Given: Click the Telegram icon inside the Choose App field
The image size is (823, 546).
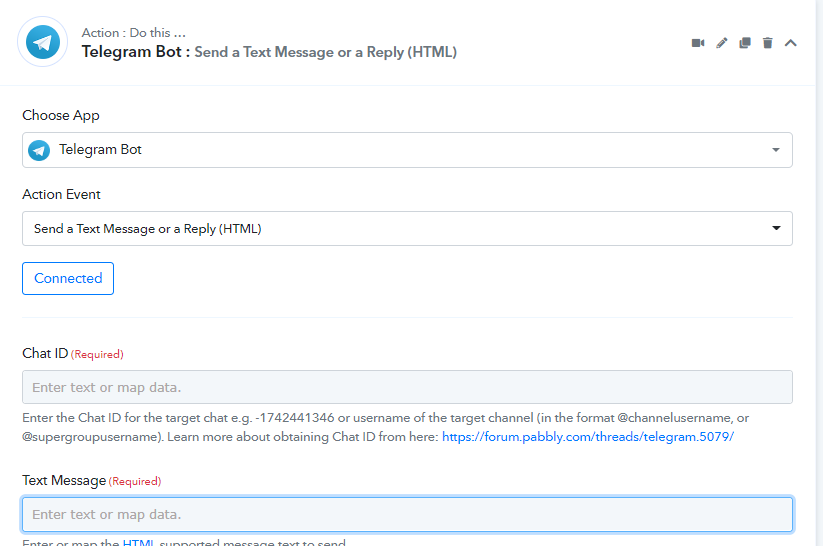Looking at the screenshot, I should (39, 150).
